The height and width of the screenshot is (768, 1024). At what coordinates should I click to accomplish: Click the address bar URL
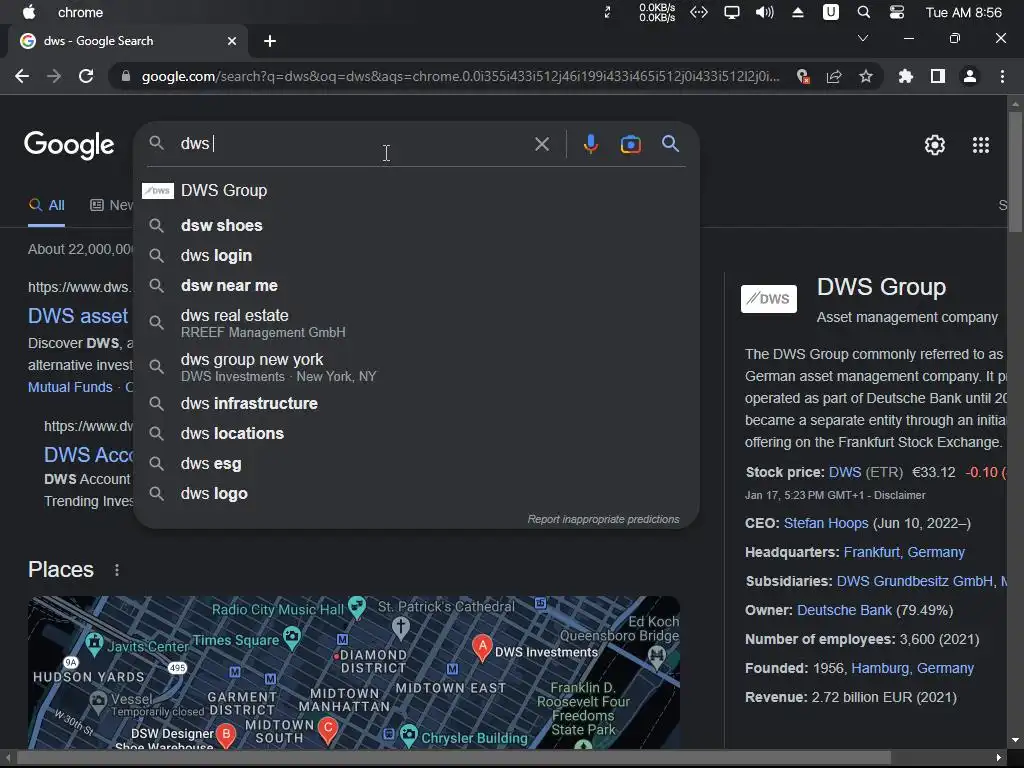(x=460, y=76)
